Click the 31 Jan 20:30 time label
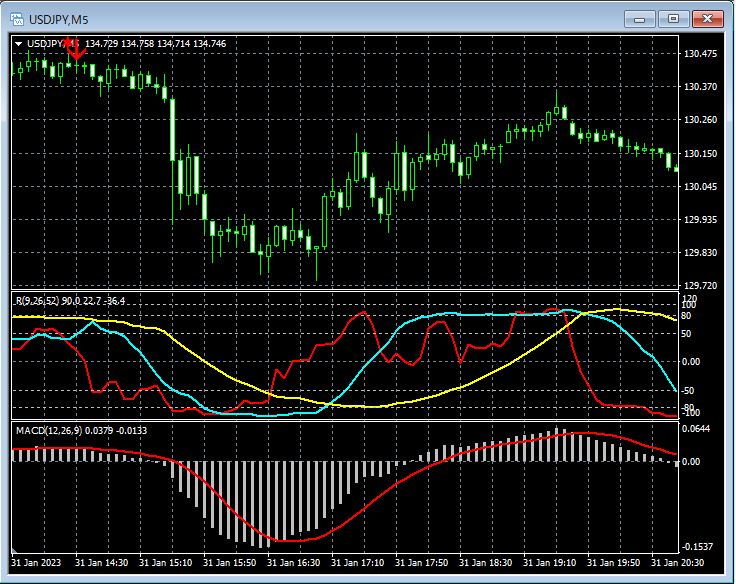 point(679,563)
